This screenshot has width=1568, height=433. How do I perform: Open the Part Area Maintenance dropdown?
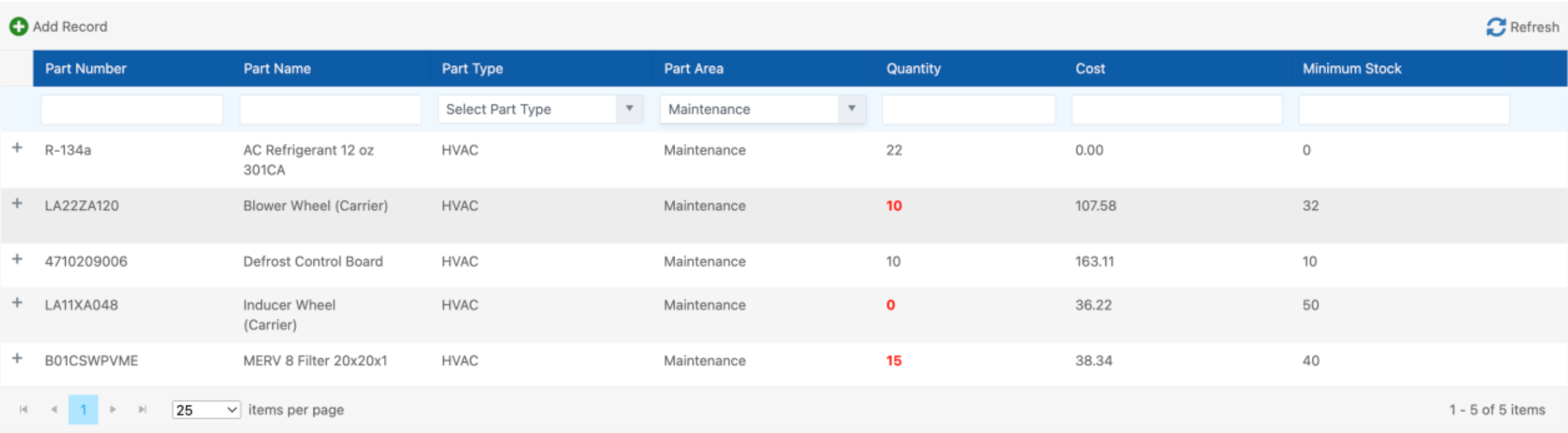[x=762, y=109]
